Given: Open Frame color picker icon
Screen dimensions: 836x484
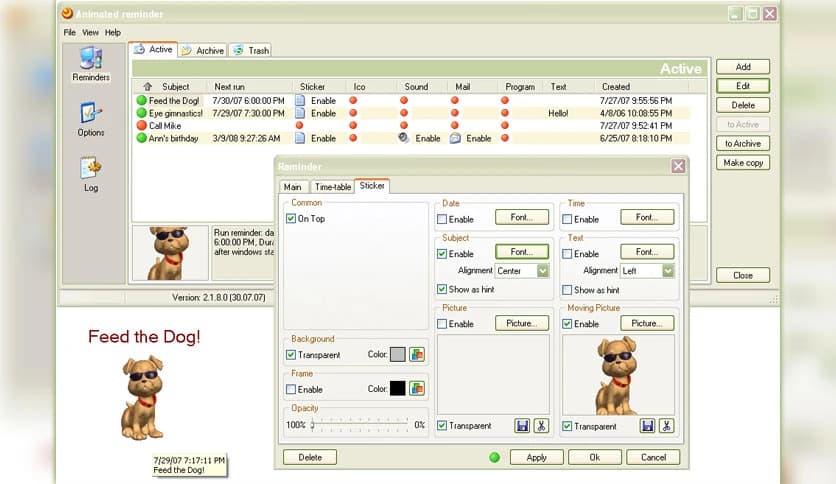Looking at the screenshot, I should pyautogui.click(x=417, y=389).
